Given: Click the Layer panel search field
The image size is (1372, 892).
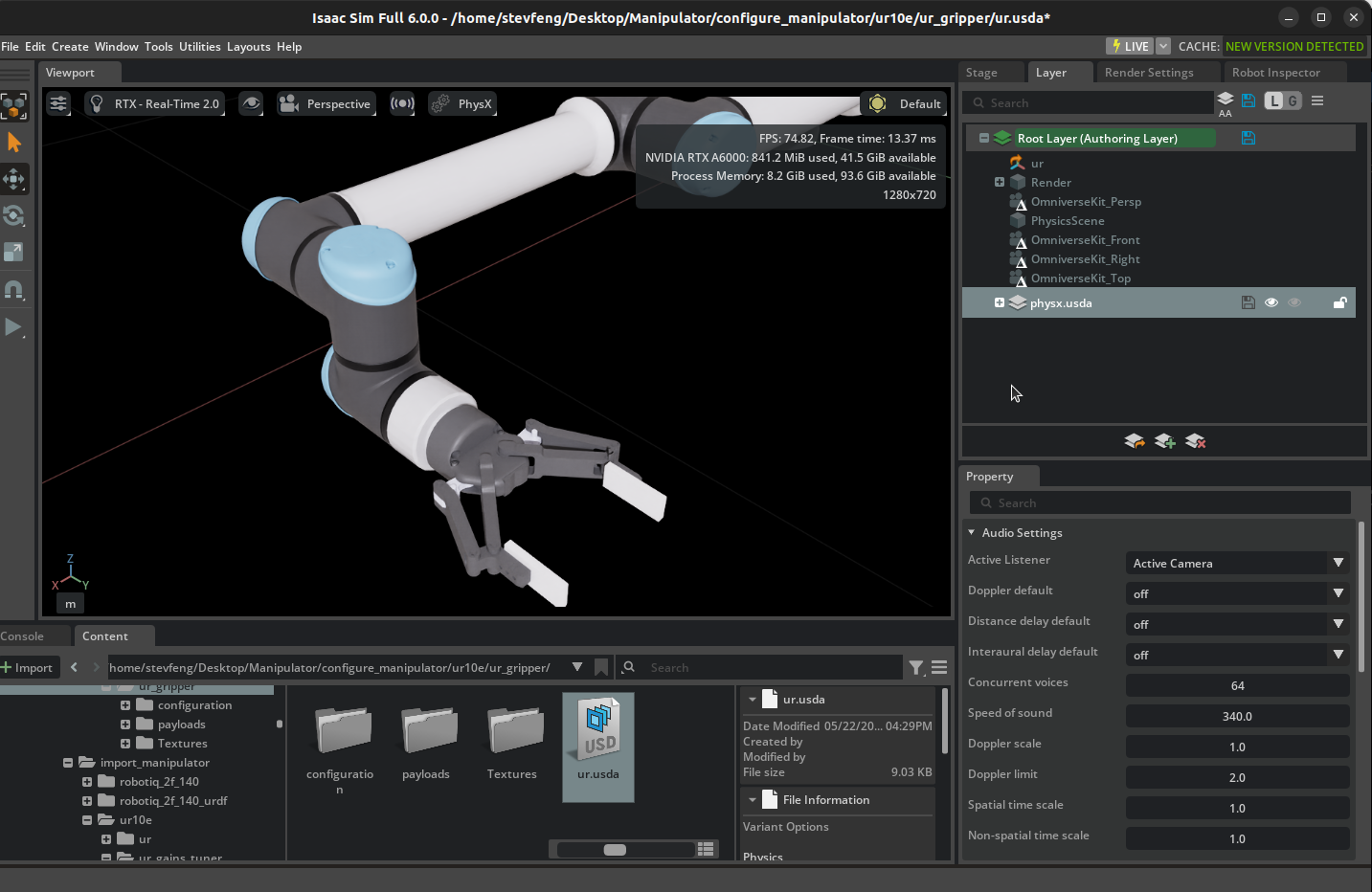Looking at the screenshot, I should (1089, 102).
